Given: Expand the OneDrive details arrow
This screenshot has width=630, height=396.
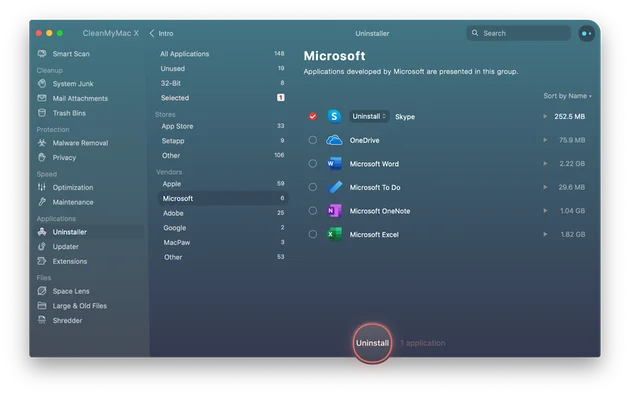Looking at the screenshot, I should [x=545, y=140].
